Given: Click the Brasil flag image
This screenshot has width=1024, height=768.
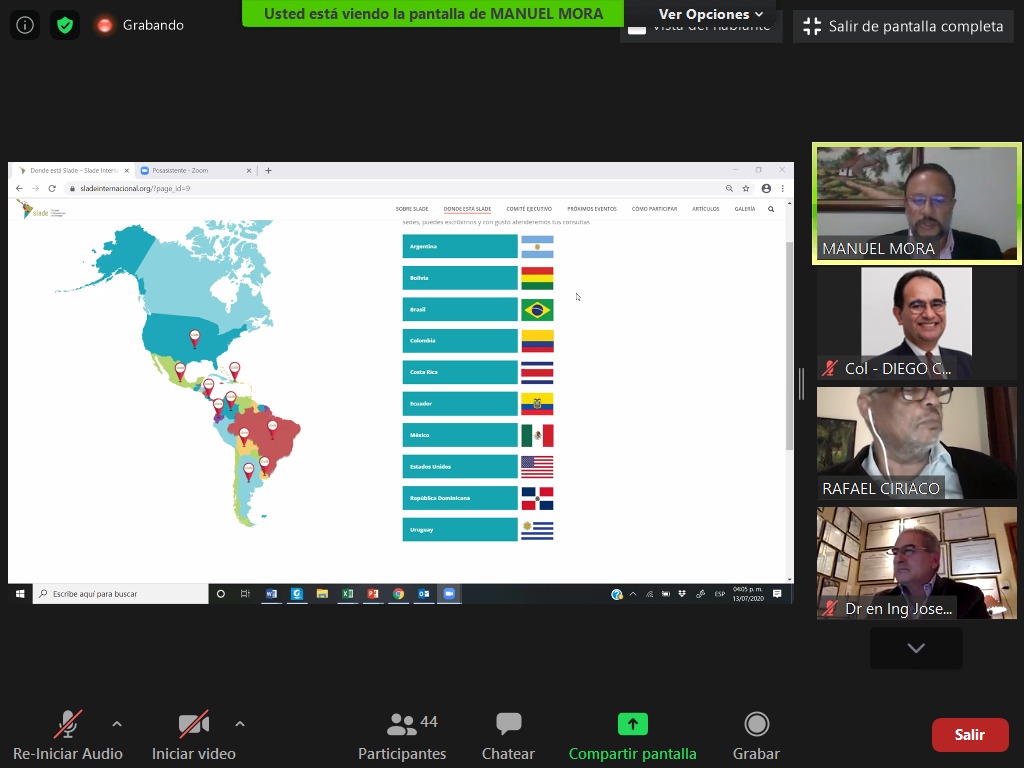Looking at the screenshot, I should (537, 310).
